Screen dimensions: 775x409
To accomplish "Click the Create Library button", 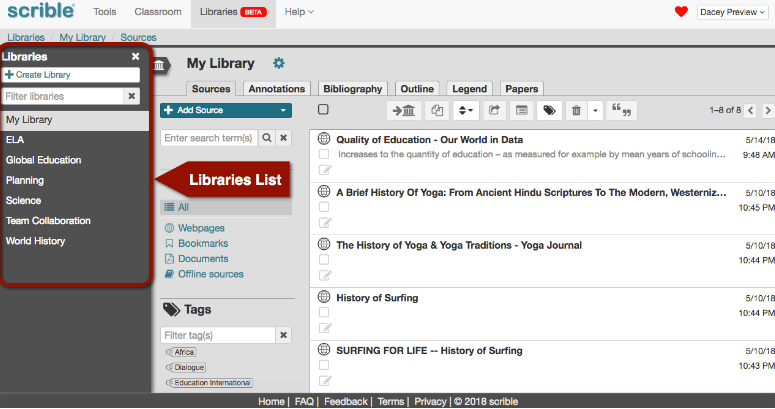I will (x=71, y=75).
